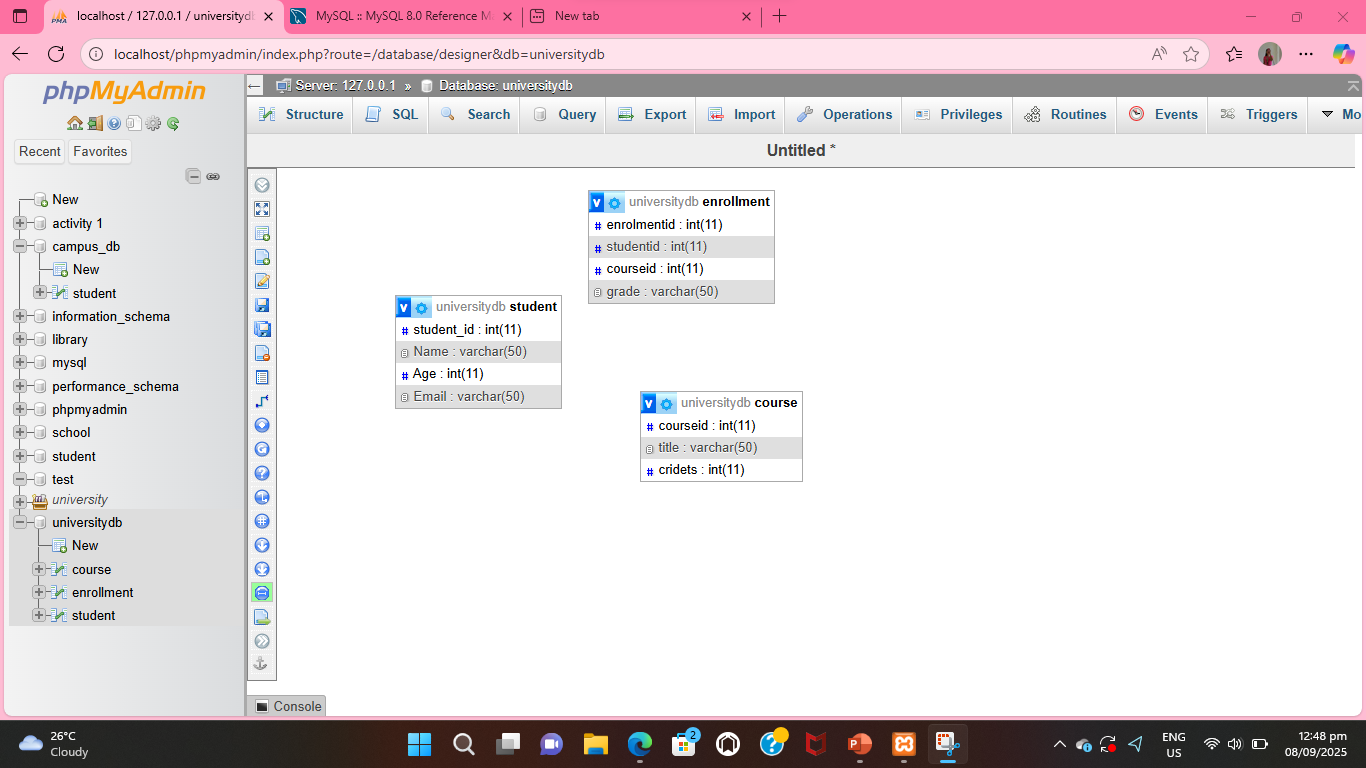1366x768 pixels.
Task: Collapse the universitydb database tree node
Action: [20, 523]
